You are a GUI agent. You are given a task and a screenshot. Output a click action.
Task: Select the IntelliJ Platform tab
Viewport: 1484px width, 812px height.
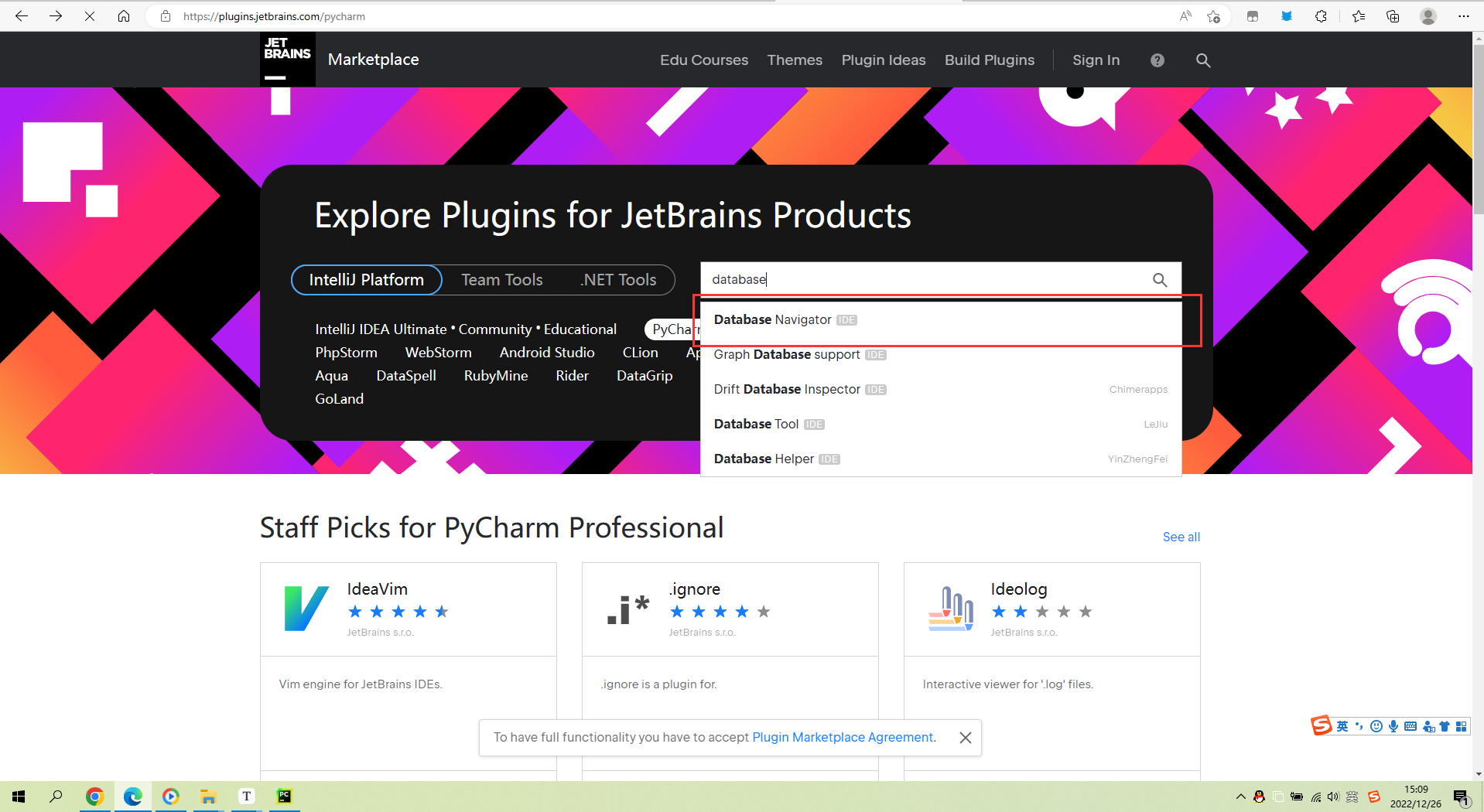(x=367, y=280)
